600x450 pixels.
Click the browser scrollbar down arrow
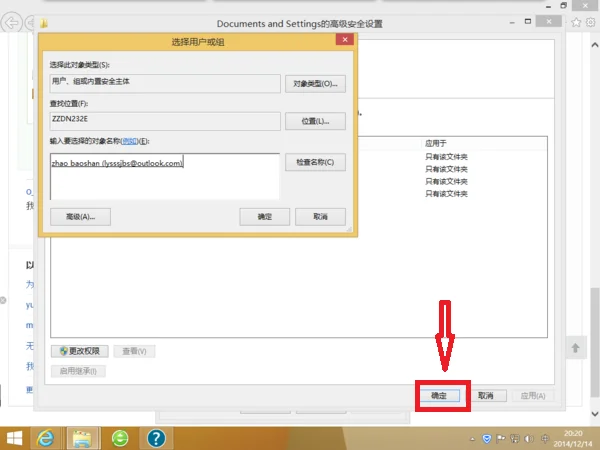coord(595,414)
